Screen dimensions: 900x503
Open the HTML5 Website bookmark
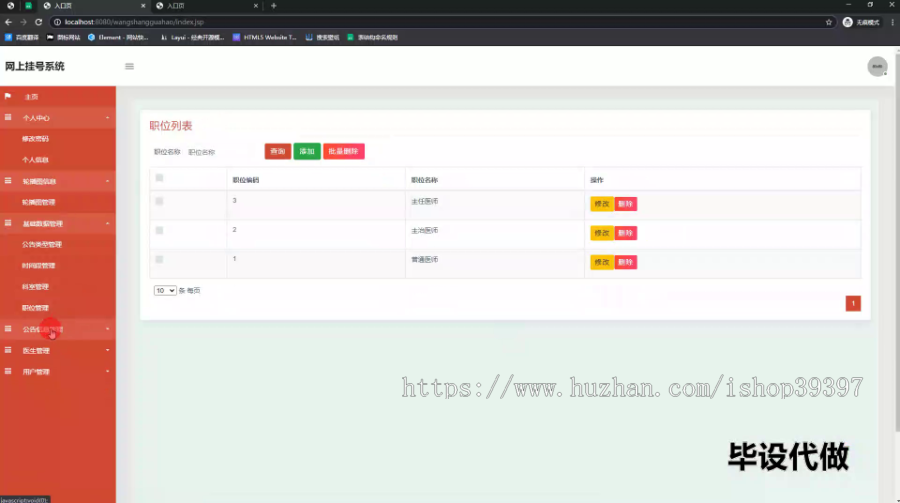tap(265, 37)
